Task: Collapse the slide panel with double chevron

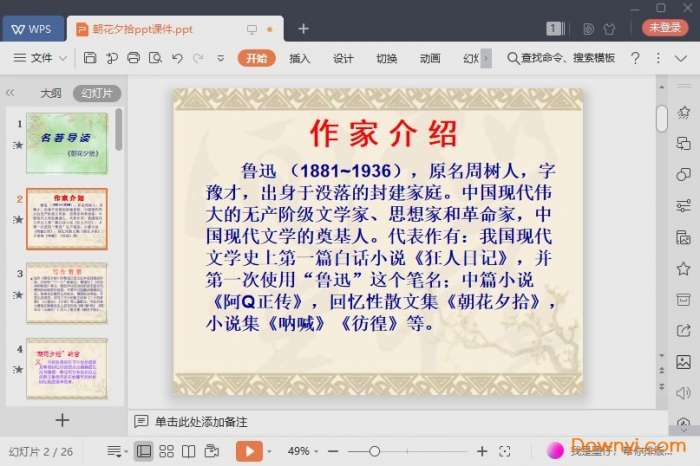Action: point(10,93)
